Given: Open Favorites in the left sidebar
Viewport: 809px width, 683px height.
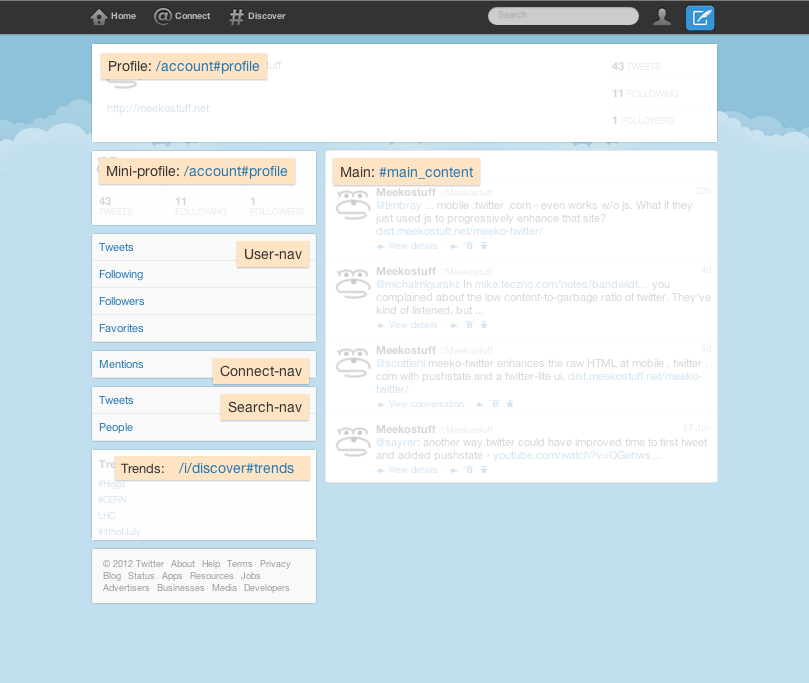Looking at the screenshot, I should (x=121, y=328).
